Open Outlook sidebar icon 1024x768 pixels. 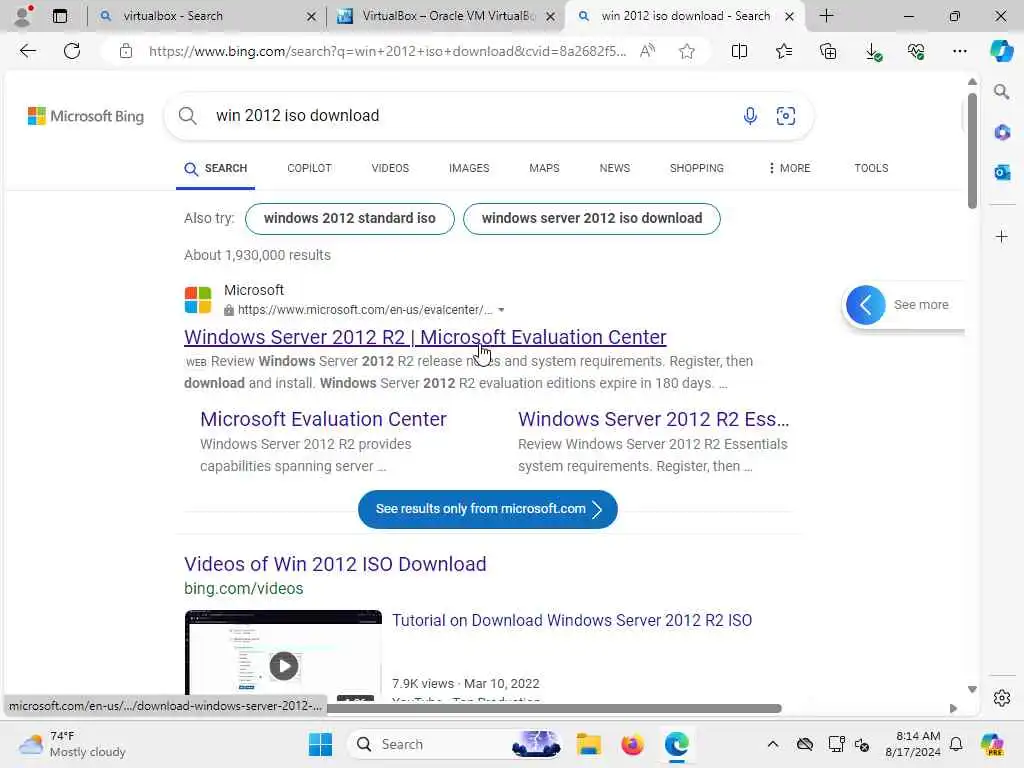pos(1002,172)
